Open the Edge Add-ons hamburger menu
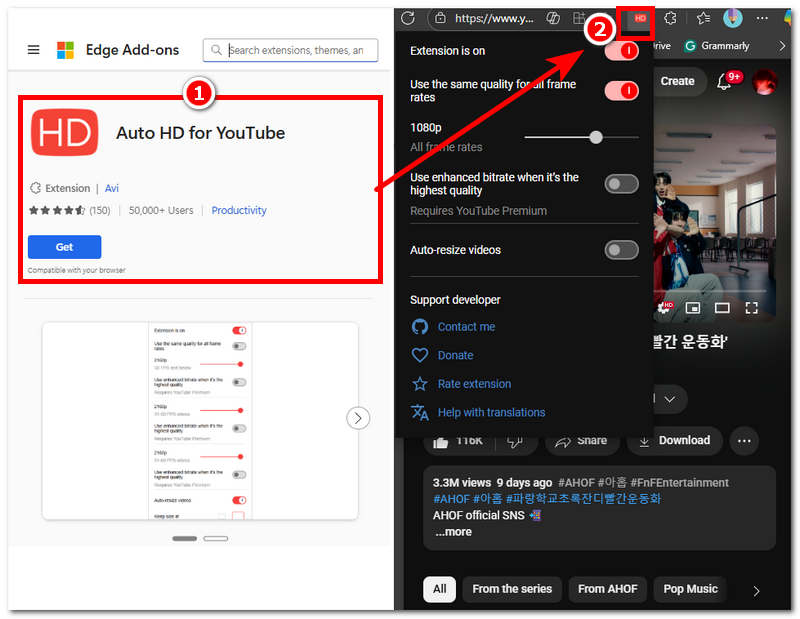 [33, 49]
